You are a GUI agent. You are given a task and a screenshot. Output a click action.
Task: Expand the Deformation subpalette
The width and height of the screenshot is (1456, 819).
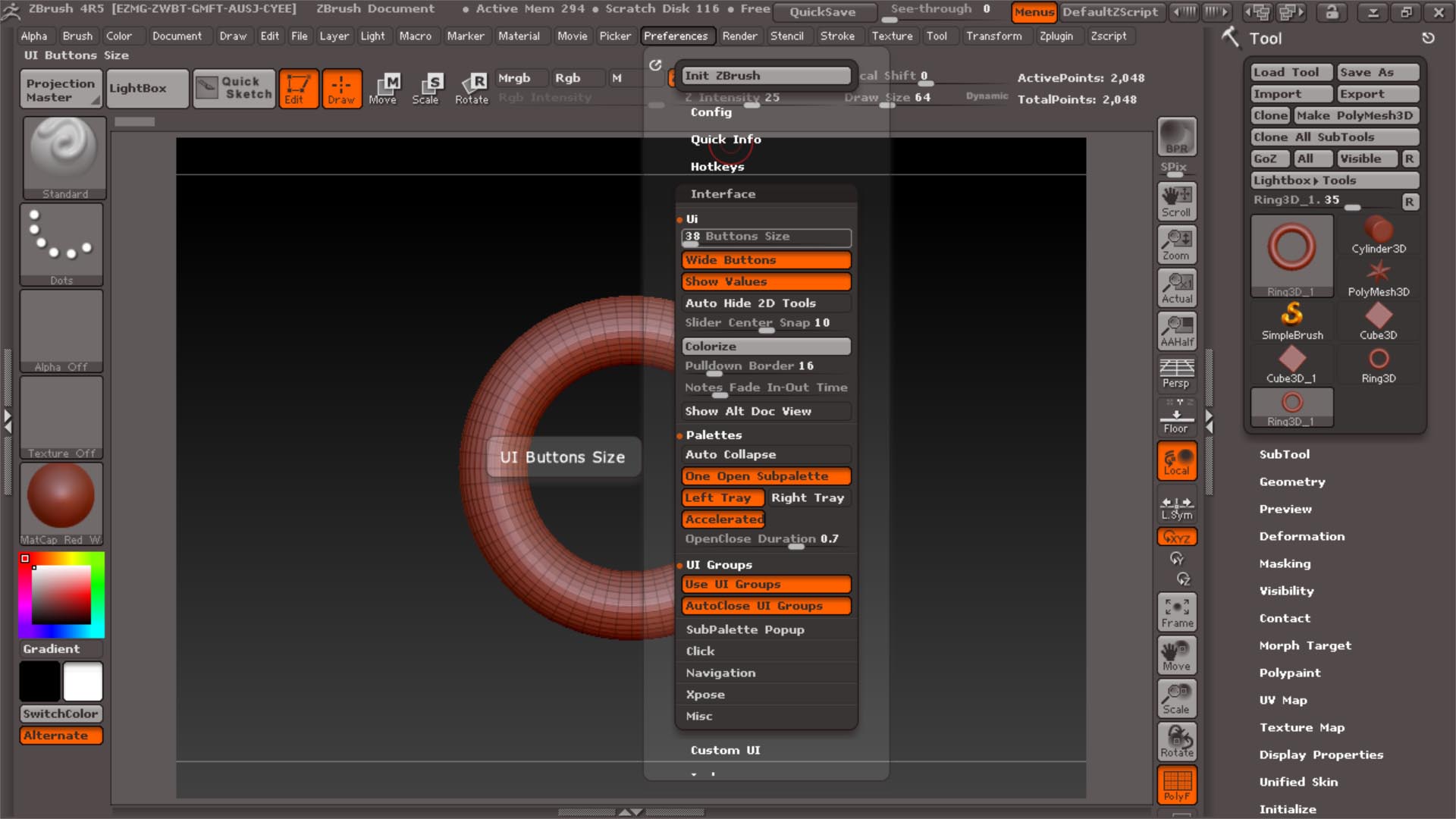pyautogui.click(x=1302, y=536)
